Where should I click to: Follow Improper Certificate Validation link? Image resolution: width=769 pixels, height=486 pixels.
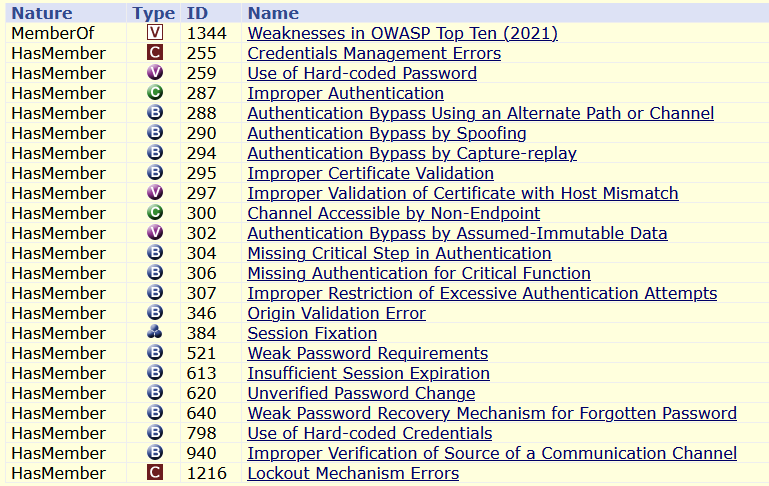370,173
